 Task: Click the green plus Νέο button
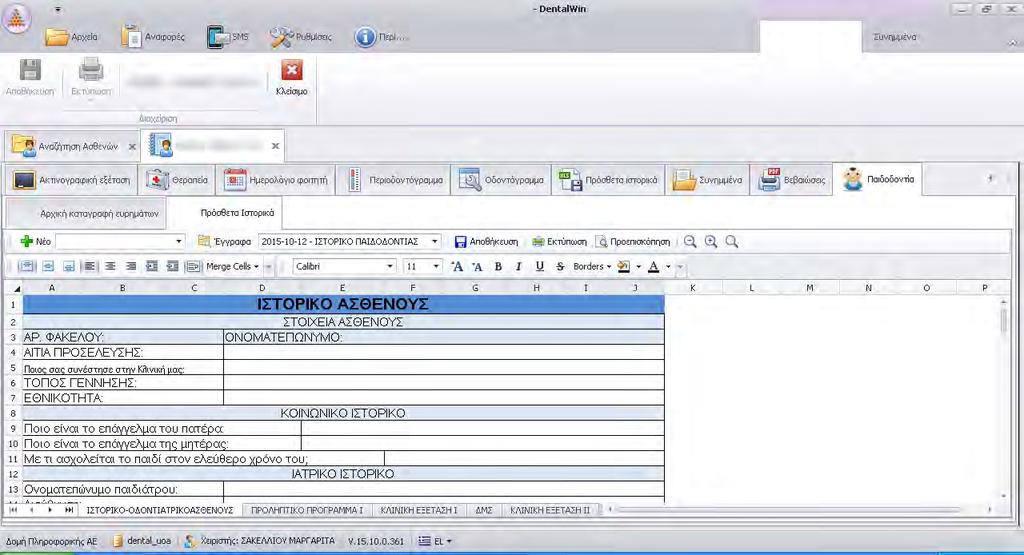pos(35,242)
